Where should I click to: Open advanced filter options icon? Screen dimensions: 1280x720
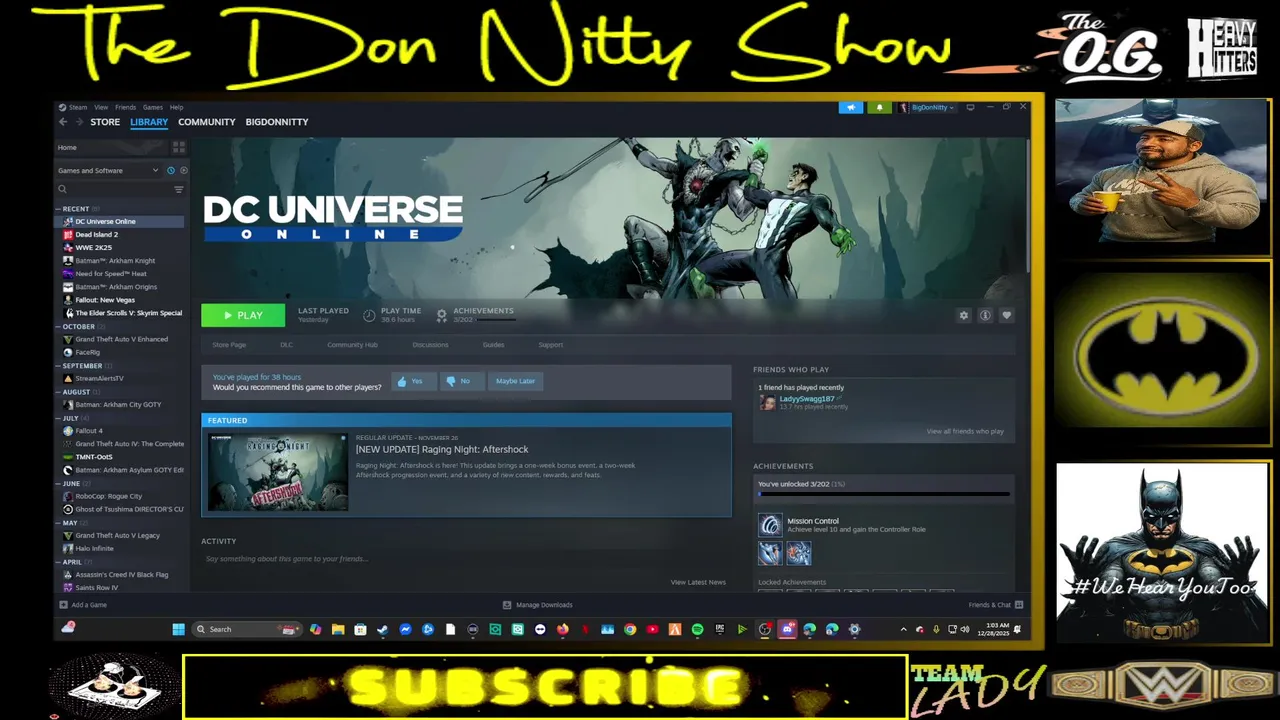tap(179, 189)
